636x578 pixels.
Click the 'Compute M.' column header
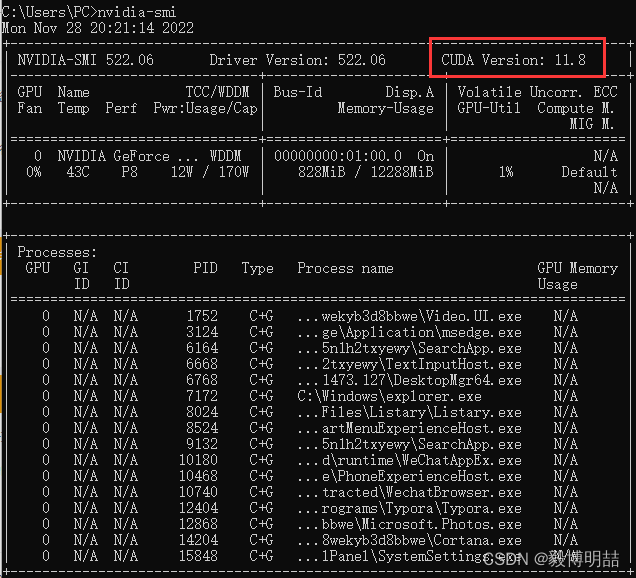coord(576,108)
